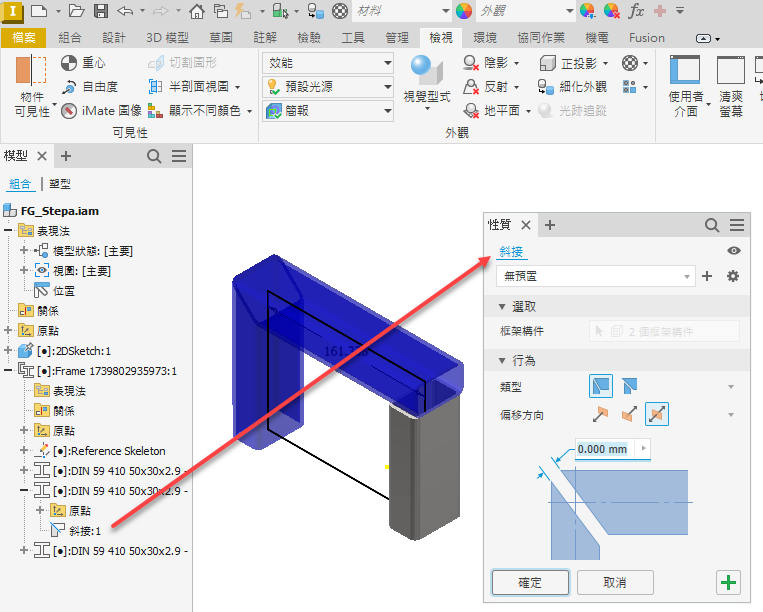Go to Home view with house icon
The image size is (763, 612).
[197, 11]
